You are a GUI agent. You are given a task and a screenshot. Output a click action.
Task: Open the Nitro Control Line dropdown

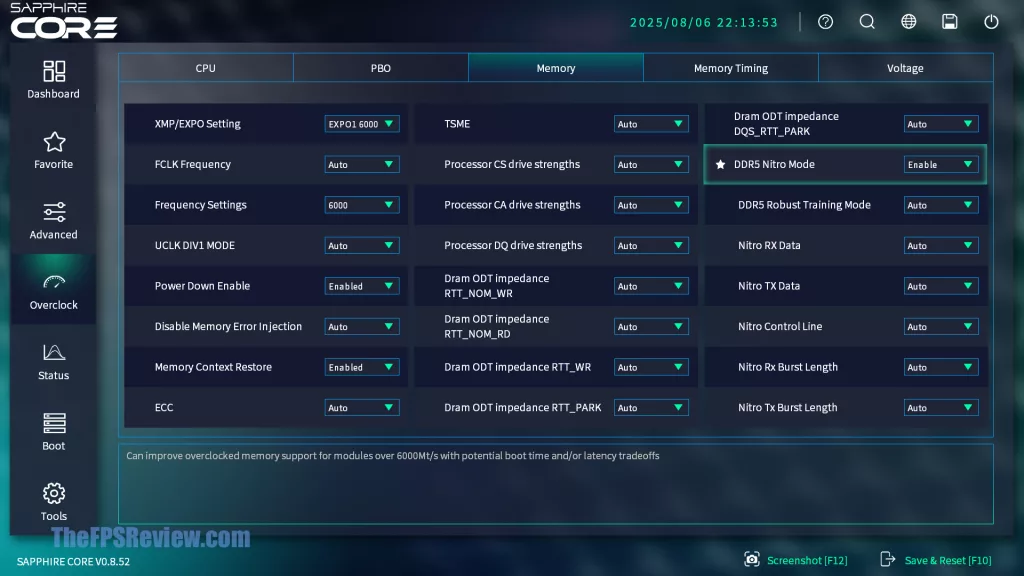point(941,327)
